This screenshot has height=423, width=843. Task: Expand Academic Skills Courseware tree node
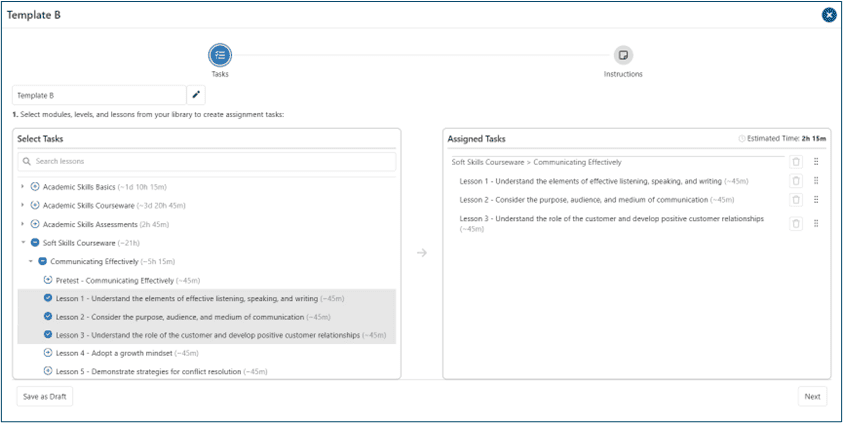[23, 205]
